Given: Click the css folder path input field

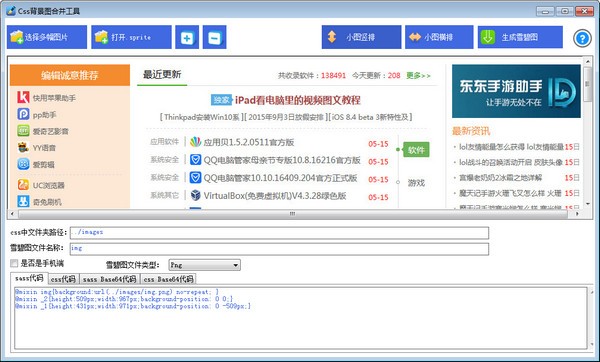Looking at the screenshot, I should [279, 232].
